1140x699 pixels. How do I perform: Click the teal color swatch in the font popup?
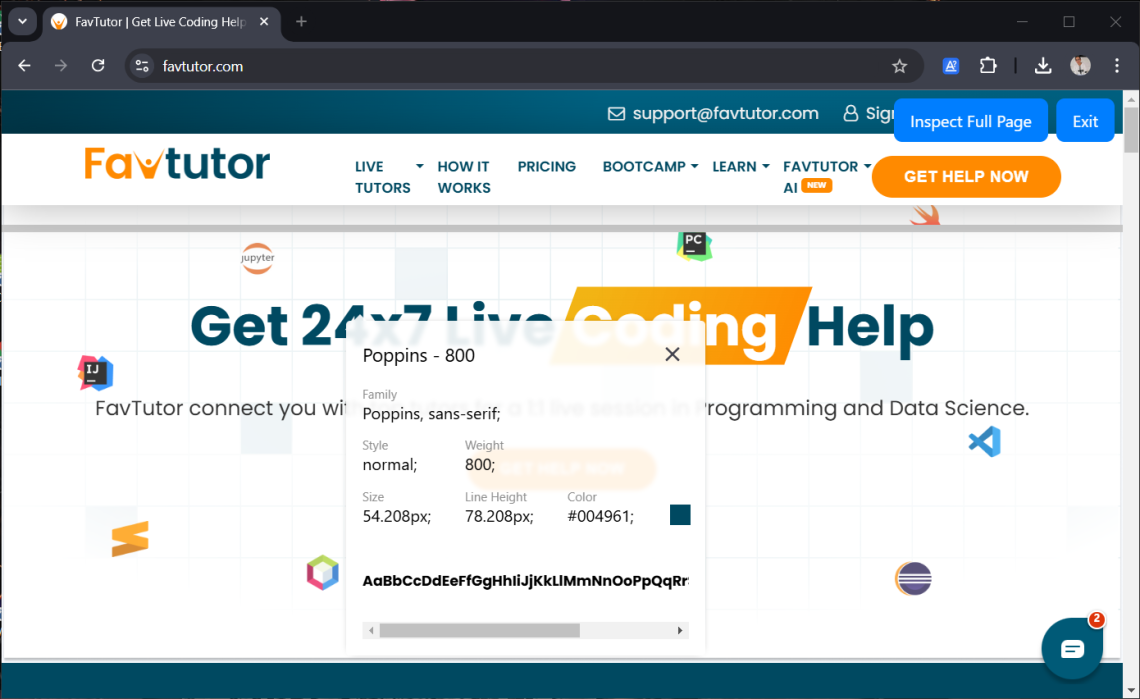(x=680, y=514)
